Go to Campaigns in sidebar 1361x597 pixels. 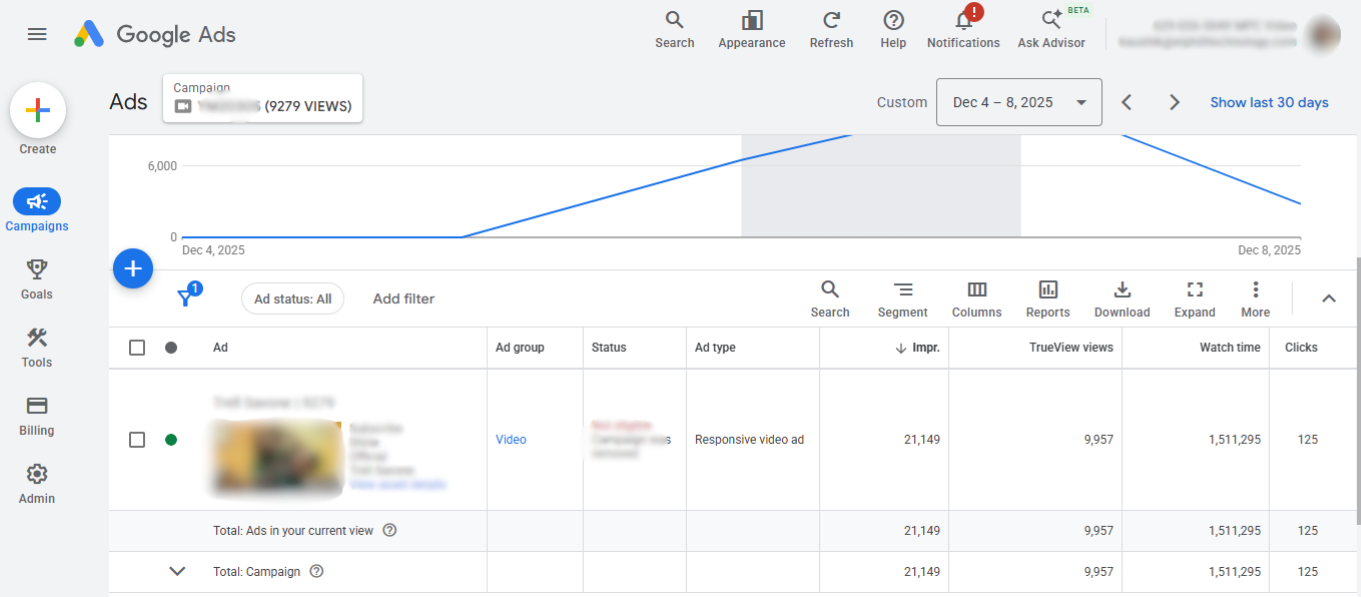(x=37, y=211)
